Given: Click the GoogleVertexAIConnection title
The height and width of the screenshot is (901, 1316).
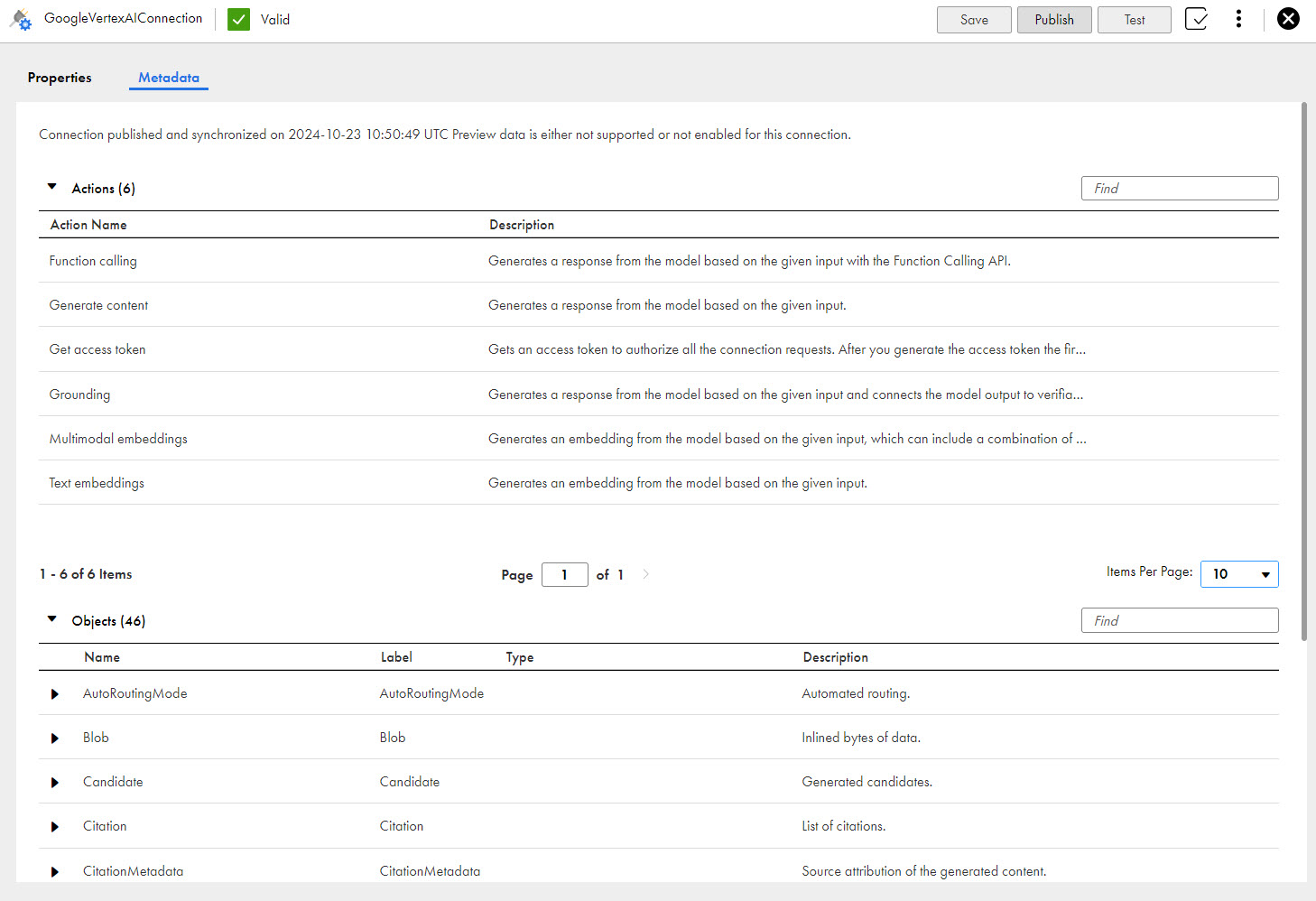Looking at the screenshot, I should point(124,18).
